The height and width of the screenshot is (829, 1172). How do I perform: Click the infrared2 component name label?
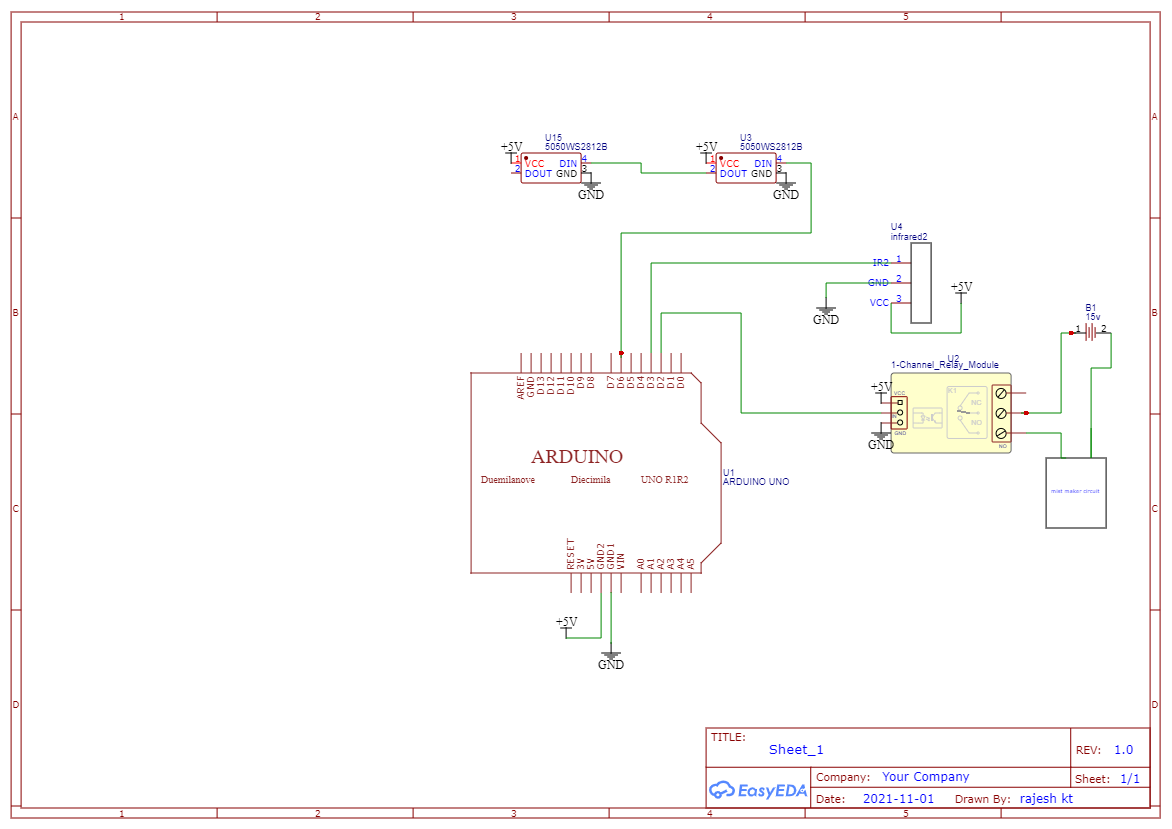(x=909, y=237)
